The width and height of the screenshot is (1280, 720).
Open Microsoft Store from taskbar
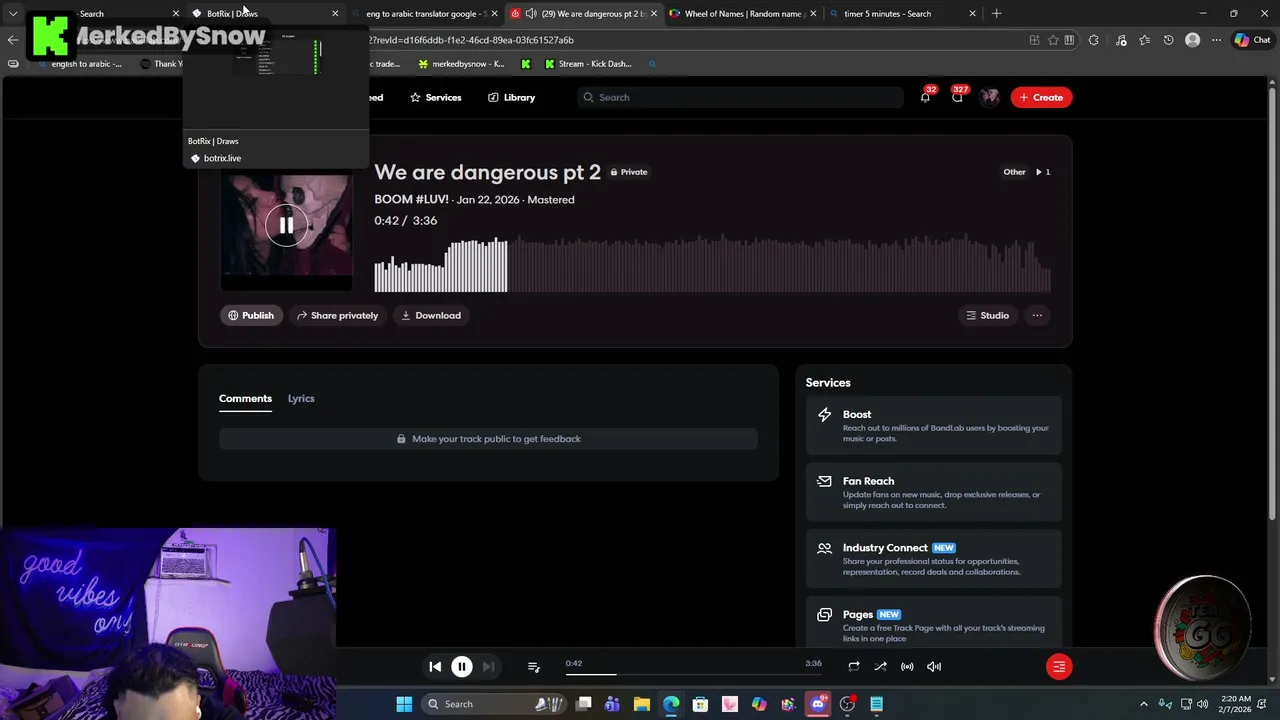pos(700,704)
